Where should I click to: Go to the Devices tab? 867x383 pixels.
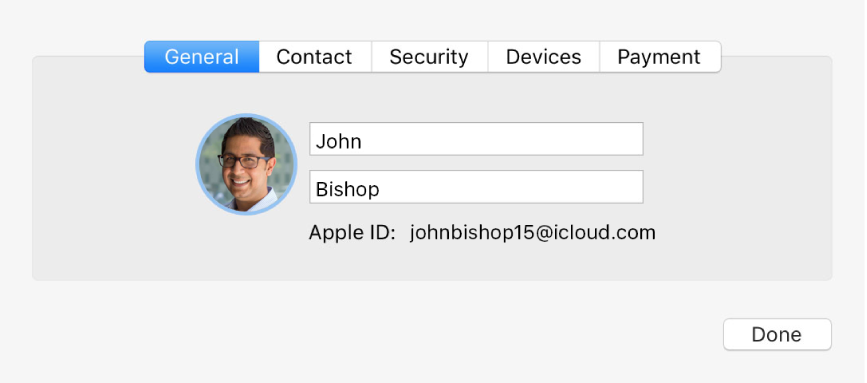click(x=544, y=57)
